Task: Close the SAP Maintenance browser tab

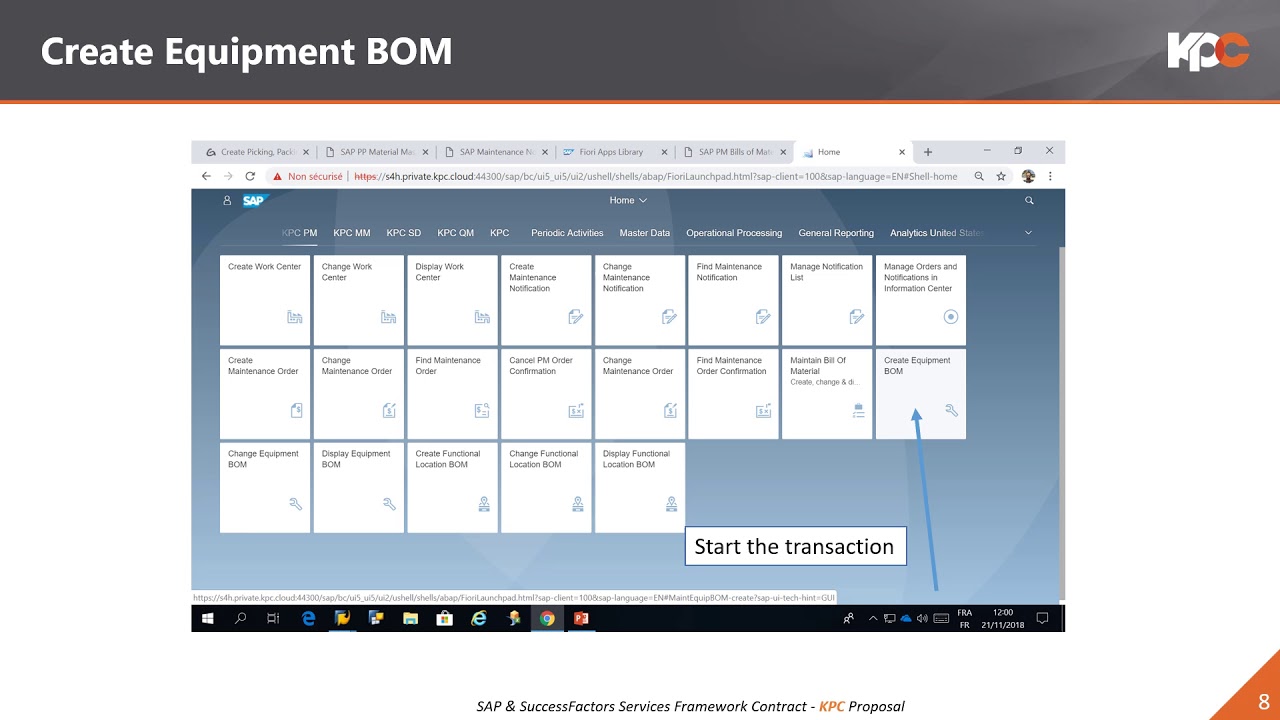Action: [545, 152]
